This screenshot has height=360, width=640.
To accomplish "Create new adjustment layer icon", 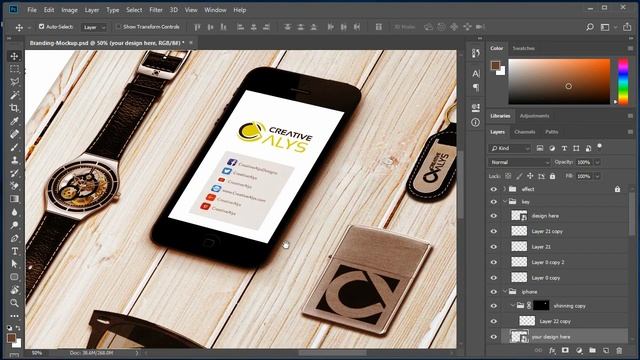I will point(579,350).
